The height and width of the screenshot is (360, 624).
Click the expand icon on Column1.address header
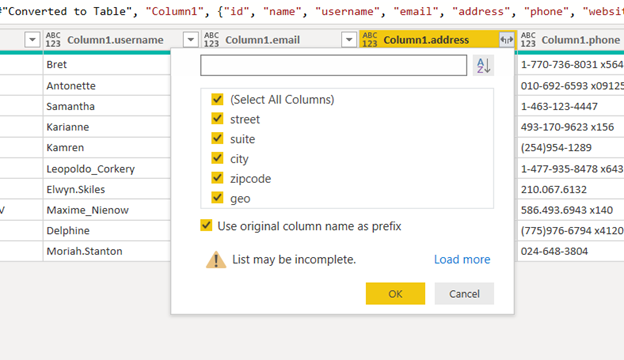[507, 40]
